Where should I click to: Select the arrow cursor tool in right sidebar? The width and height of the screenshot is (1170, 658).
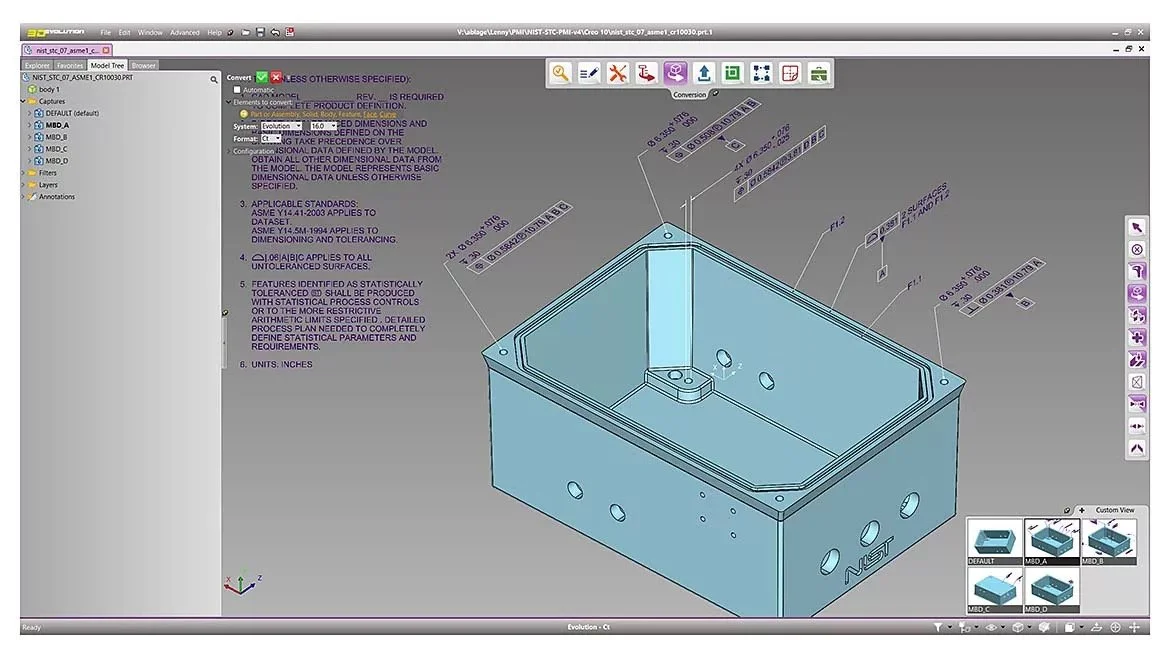point(1137,227)
